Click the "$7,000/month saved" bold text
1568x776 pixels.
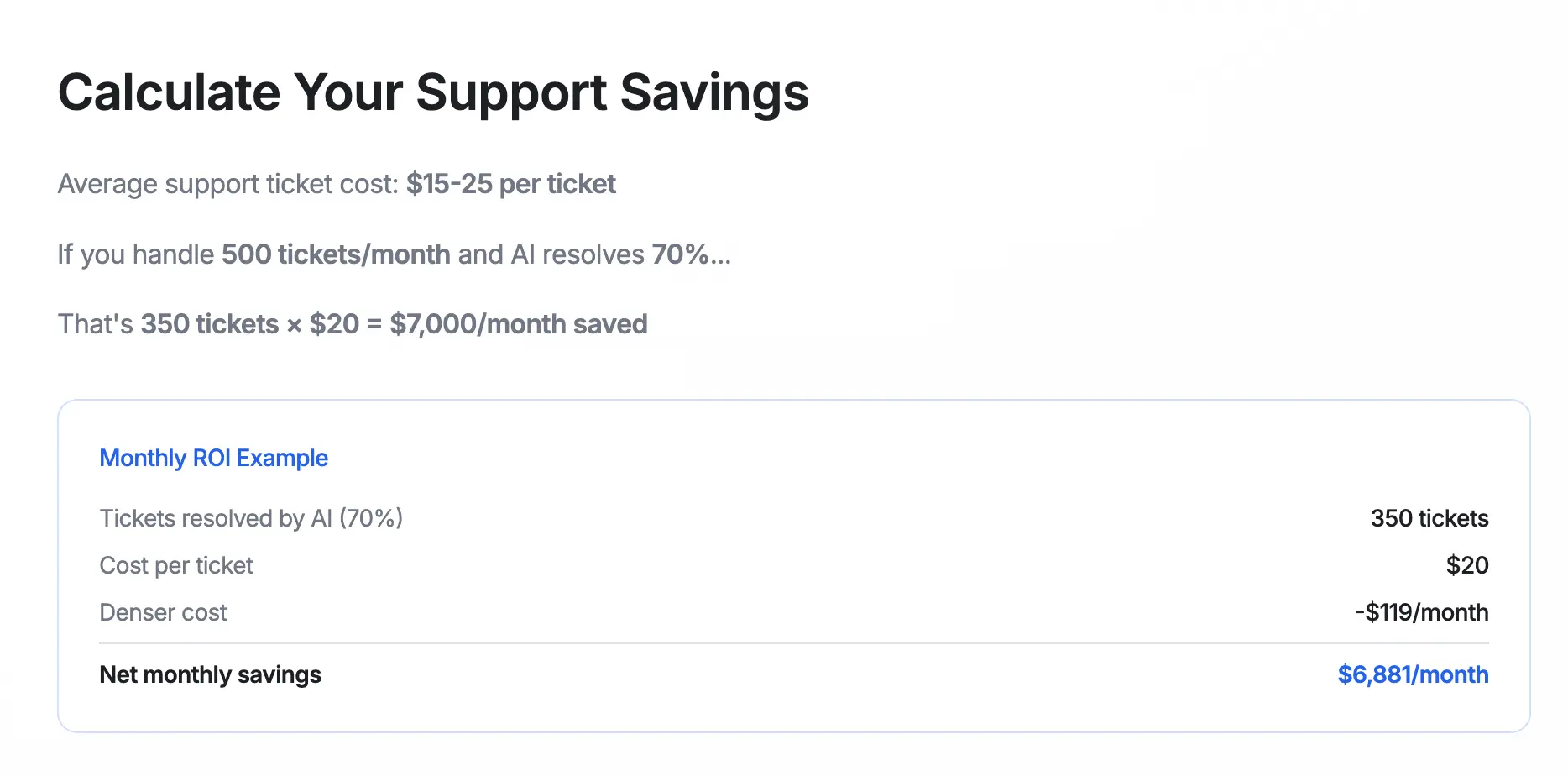point(518,324)
